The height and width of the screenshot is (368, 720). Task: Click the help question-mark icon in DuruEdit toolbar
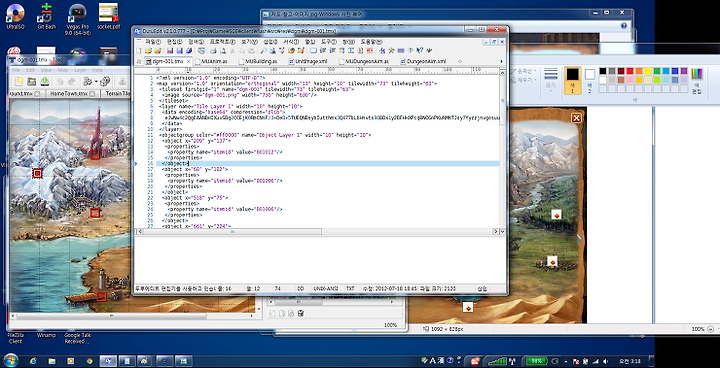pos(420,50)
